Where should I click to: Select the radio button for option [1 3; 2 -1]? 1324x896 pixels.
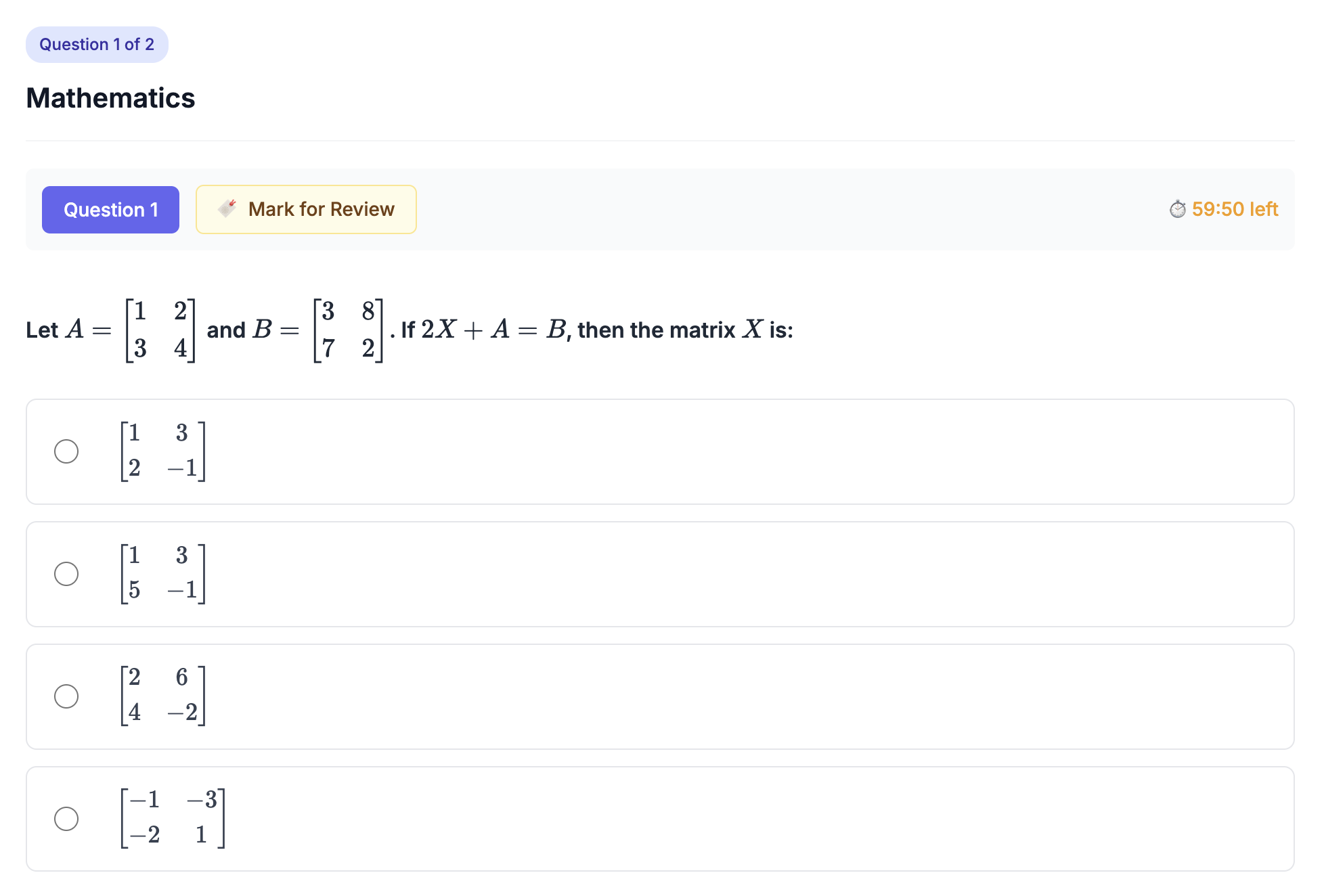(x=66, y=450)
